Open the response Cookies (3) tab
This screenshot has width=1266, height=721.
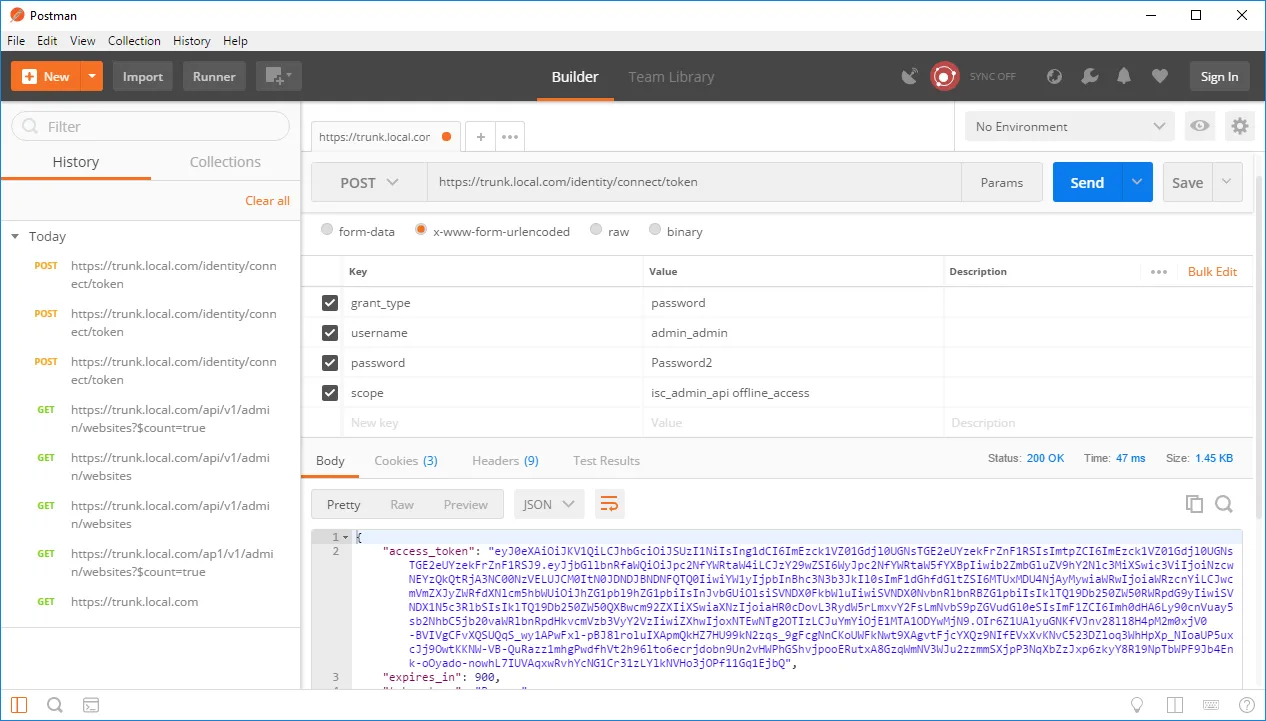(406, 461)
